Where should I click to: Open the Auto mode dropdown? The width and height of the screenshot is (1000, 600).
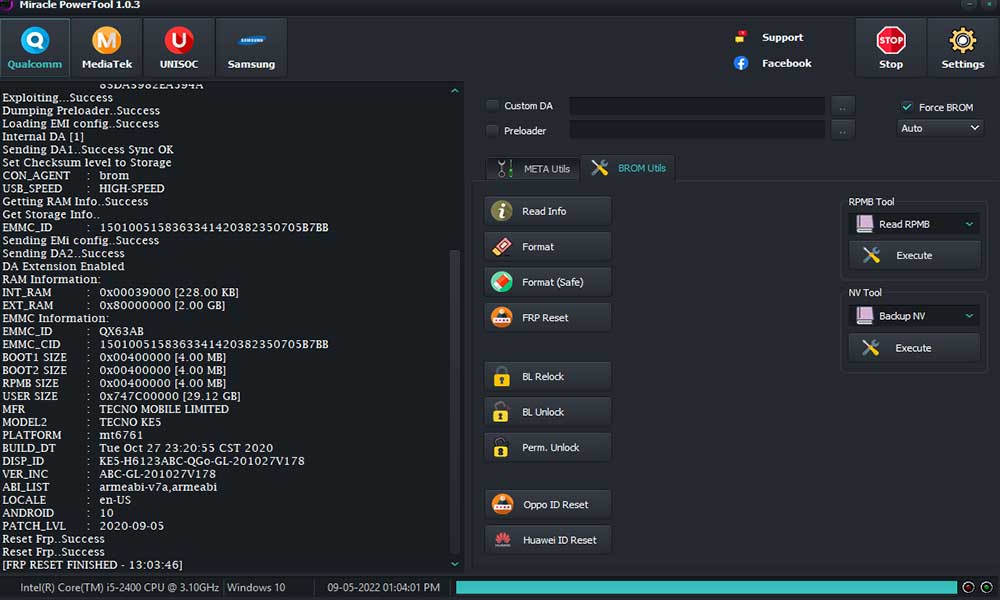939,128
